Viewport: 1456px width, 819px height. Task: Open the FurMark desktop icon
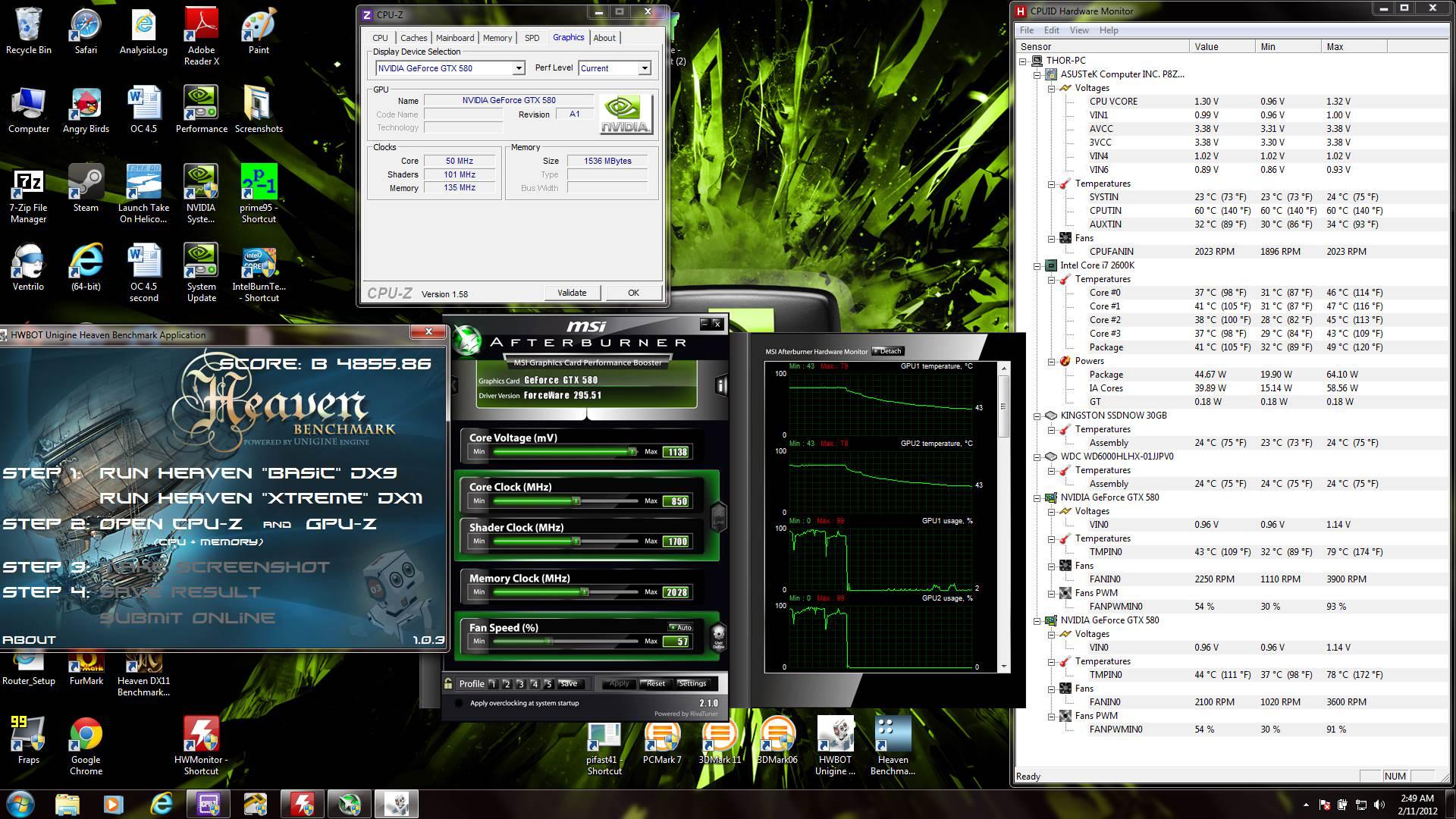click(x=86, y=667)
